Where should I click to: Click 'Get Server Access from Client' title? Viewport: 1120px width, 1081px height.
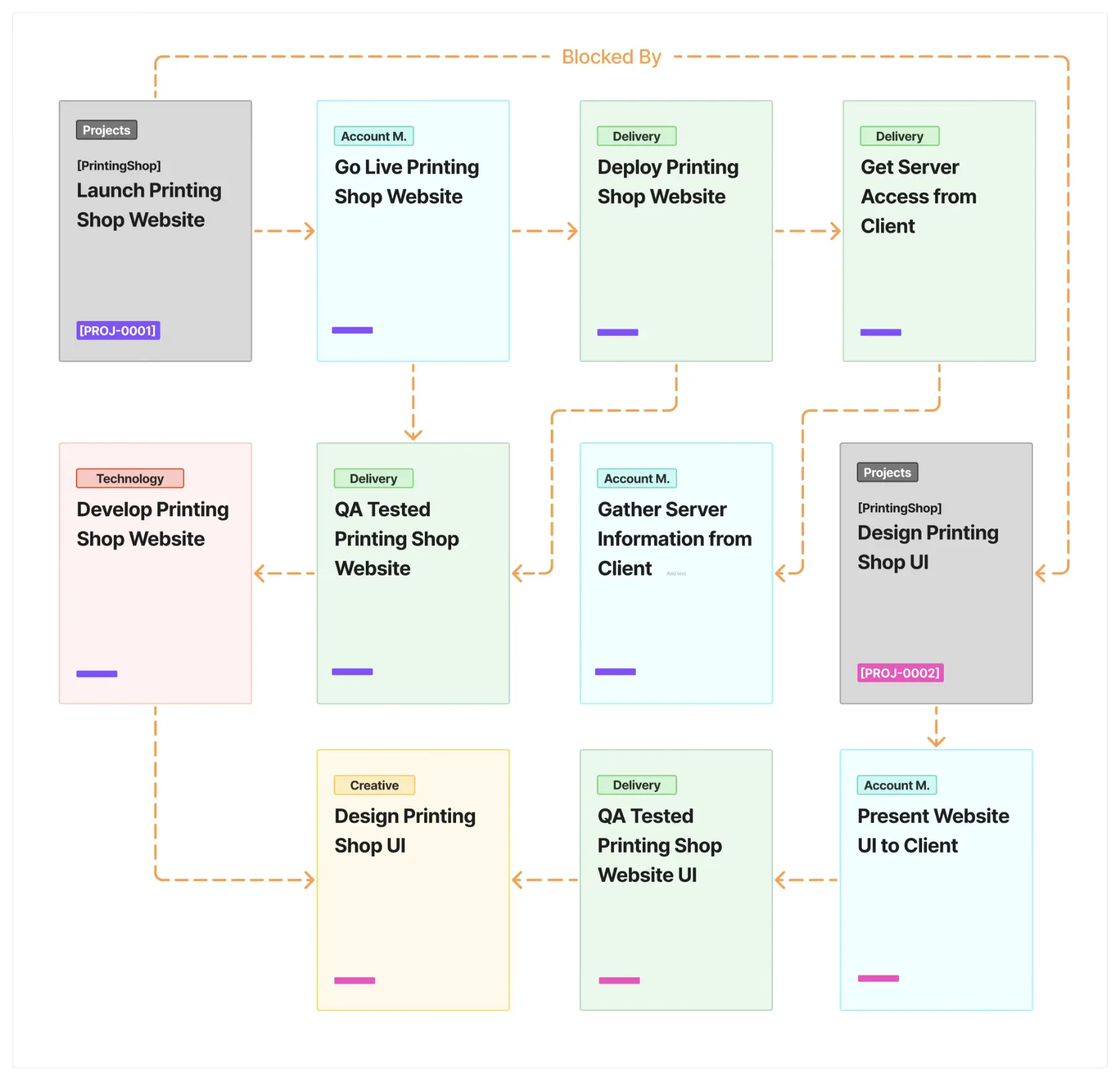[x=918, y=196]
